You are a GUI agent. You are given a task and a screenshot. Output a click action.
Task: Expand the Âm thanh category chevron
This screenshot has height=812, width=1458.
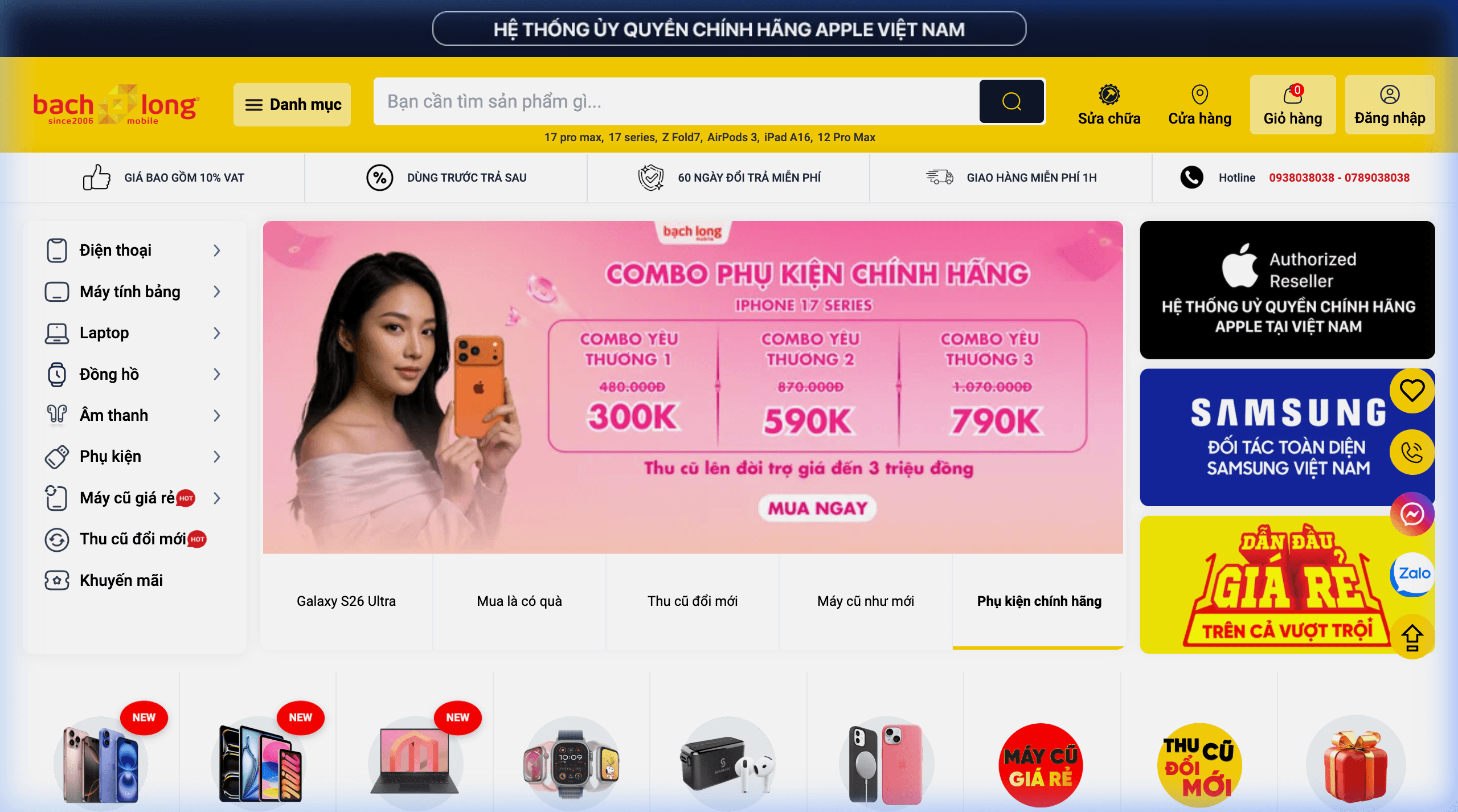point(217,416)
